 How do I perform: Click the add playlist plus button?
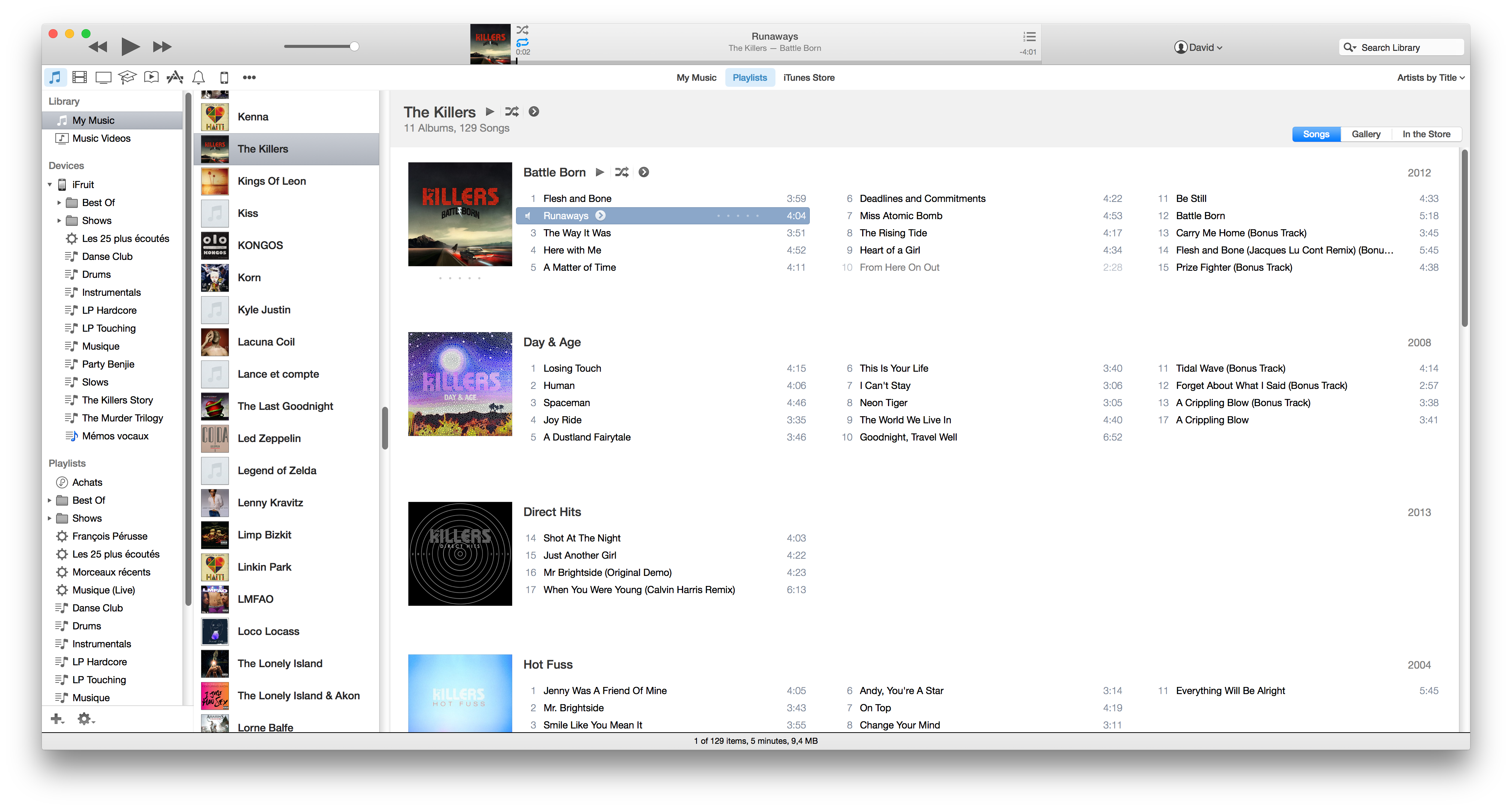tap(57, 718)
